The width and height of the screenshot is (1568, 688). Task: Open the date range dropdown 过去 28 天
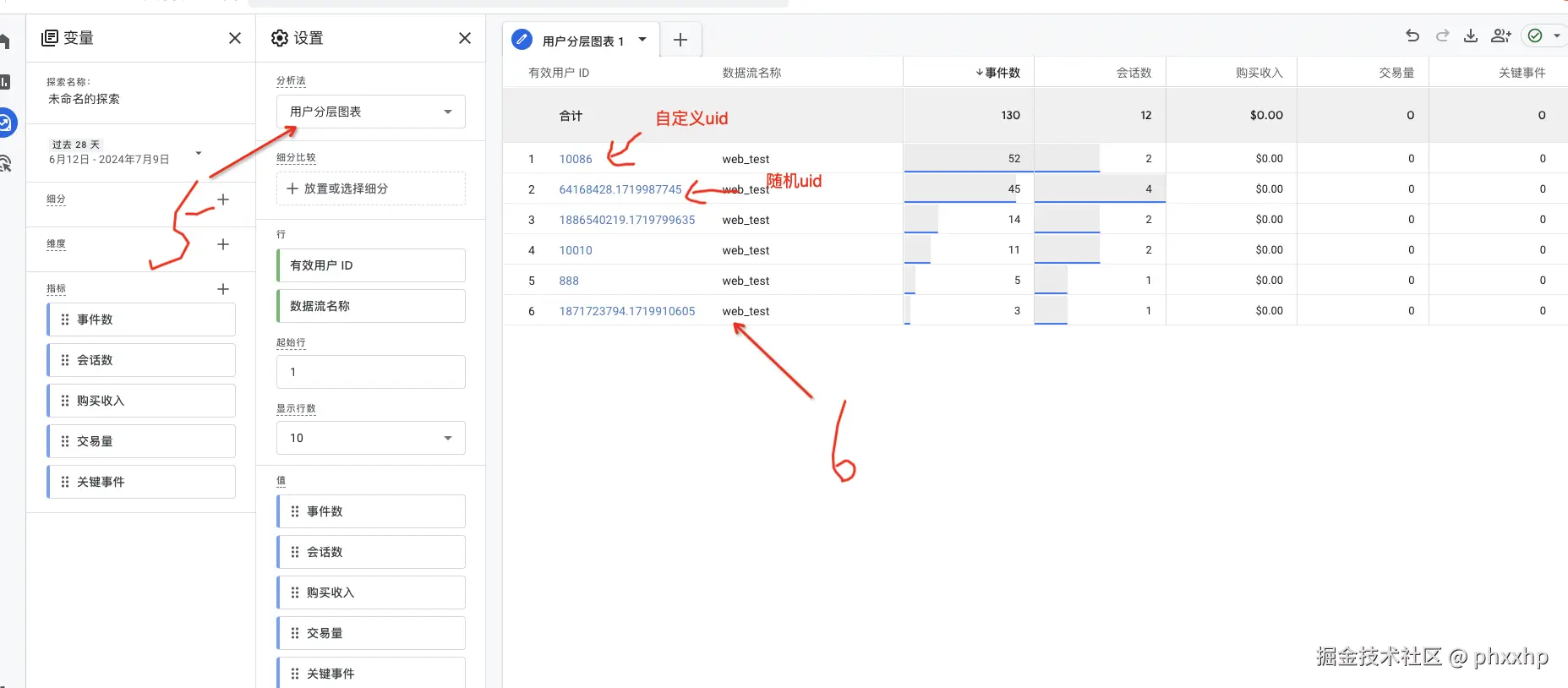pos(125,152)
